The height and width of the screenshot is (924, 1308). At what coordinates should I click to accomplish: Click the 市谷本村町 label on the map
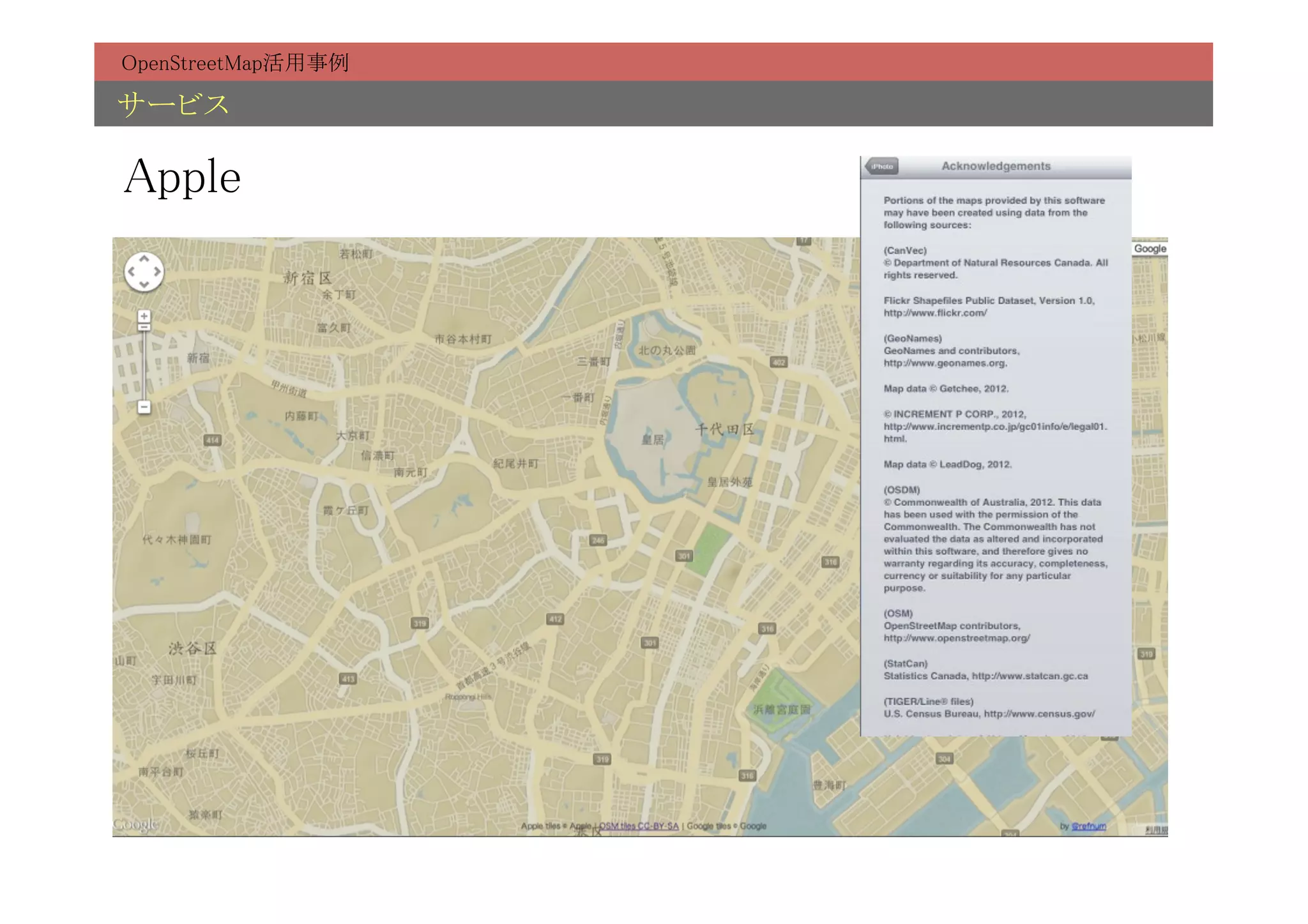click(463, 339)
